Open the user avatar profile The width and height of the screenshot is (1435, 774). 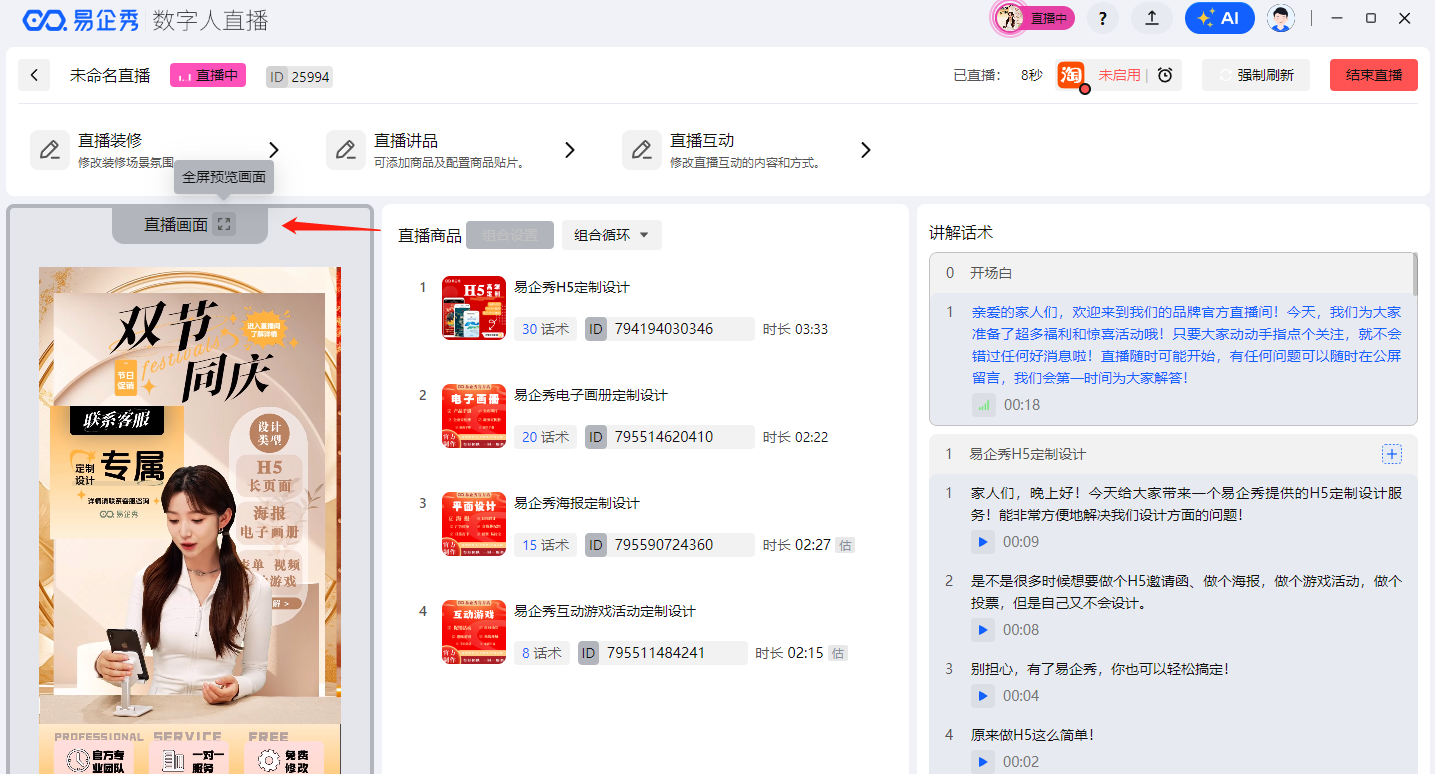point(1280,18)
